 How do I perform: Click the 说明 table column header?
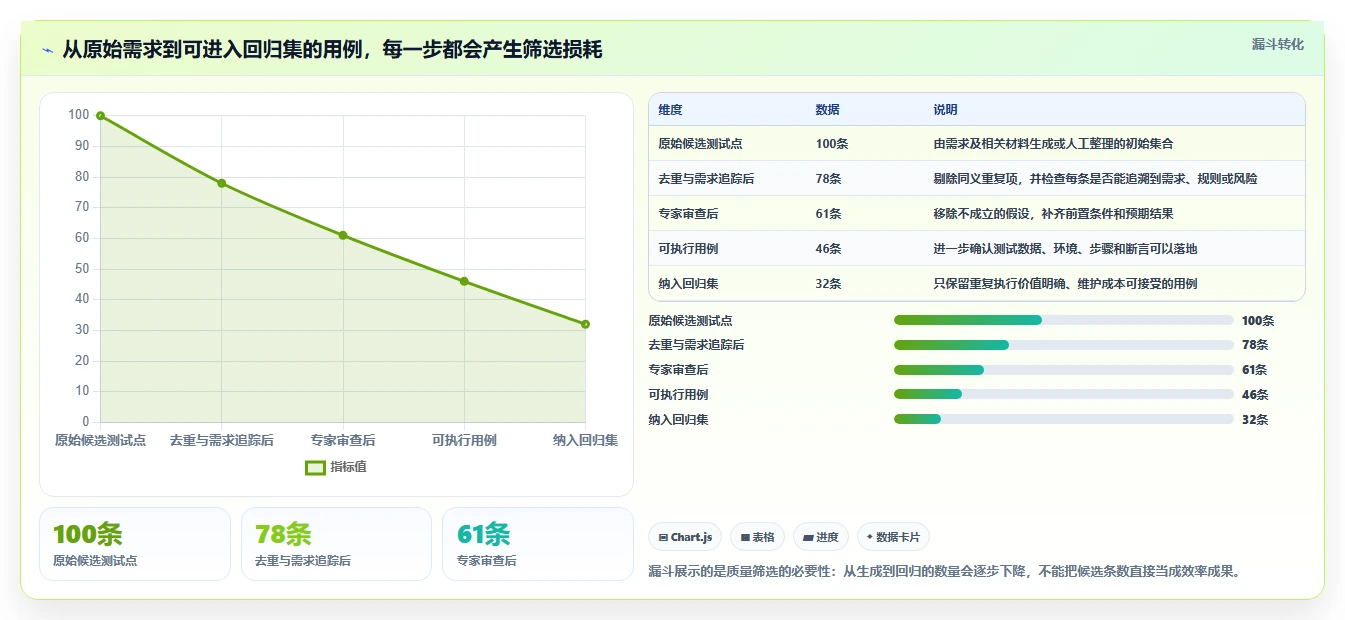(945, 110)
